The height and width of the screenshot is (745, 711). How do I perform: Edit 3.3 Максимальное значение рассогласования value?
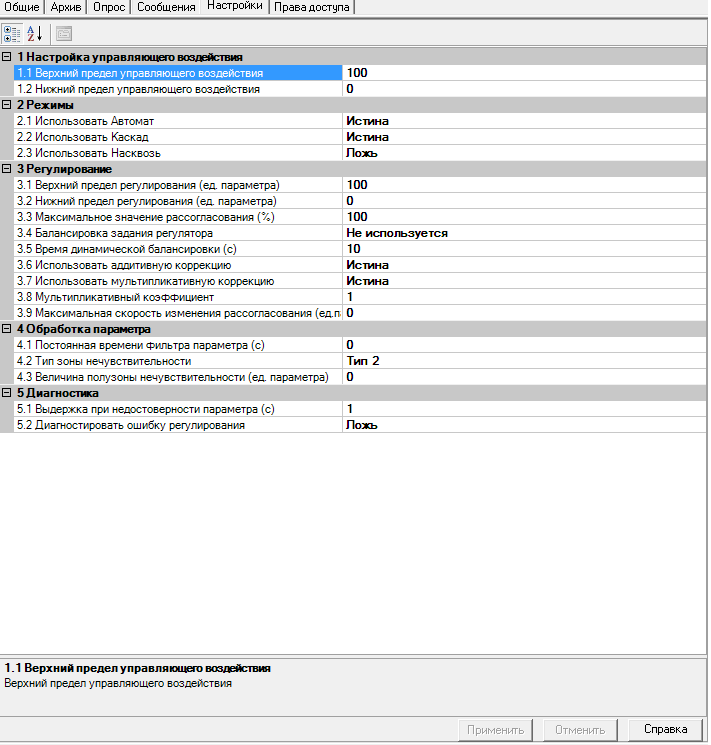tap(524, 217)
